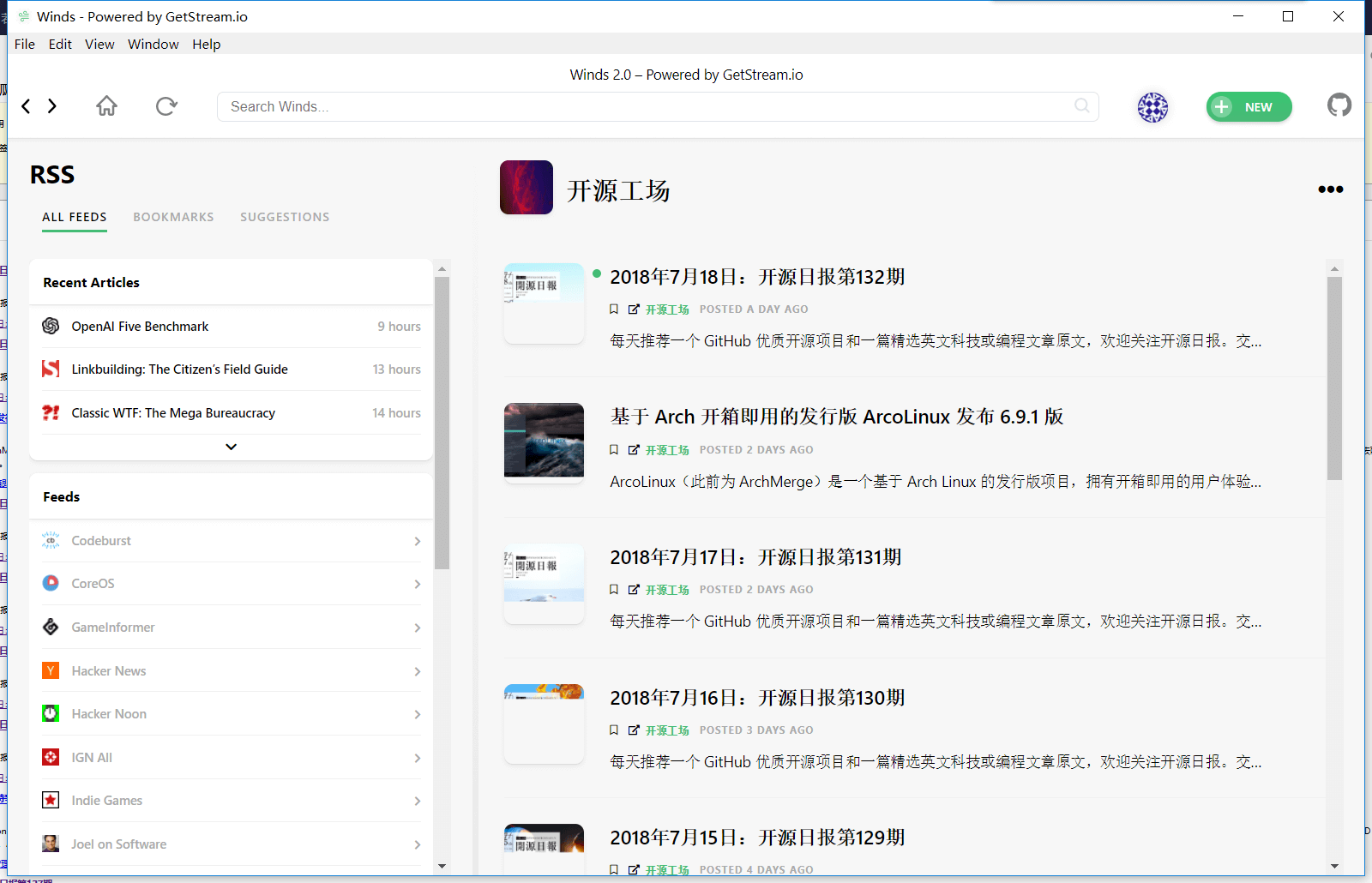
Task: Switch to the Bookmarks tab
Action: (173, 217)
